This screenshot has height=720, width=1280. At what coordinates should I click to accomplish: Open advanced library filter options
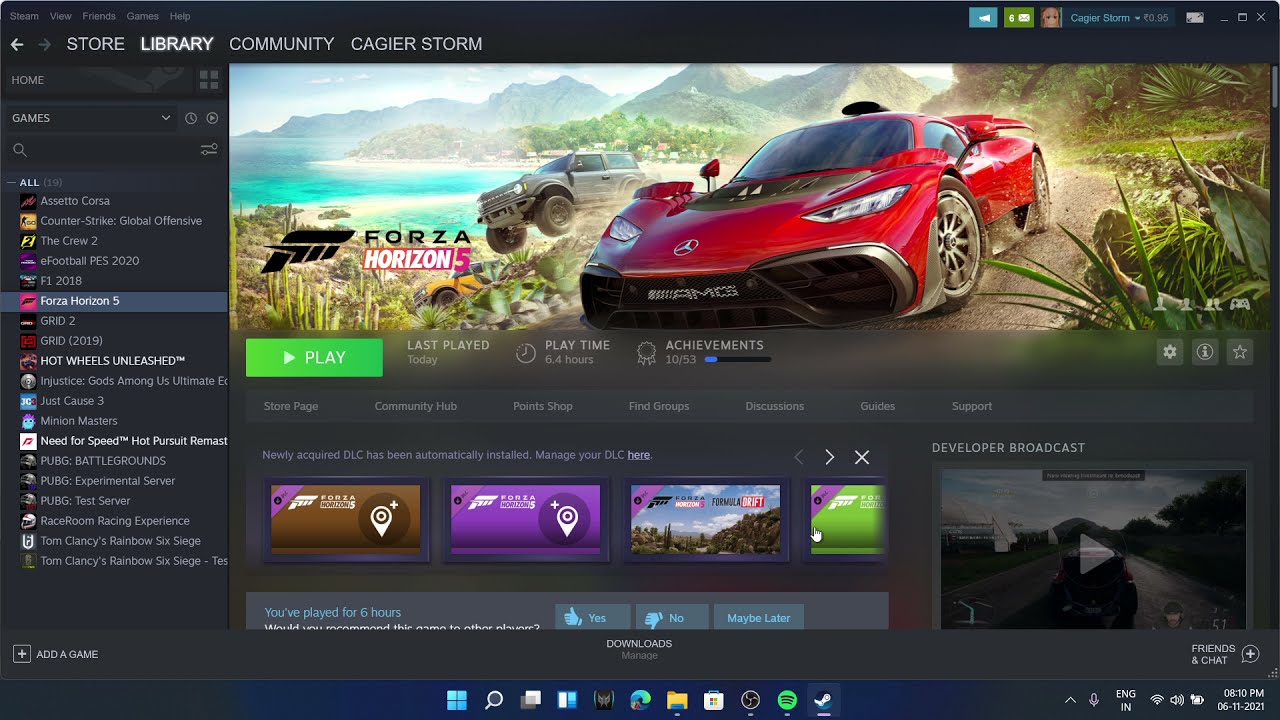[209, 150]
